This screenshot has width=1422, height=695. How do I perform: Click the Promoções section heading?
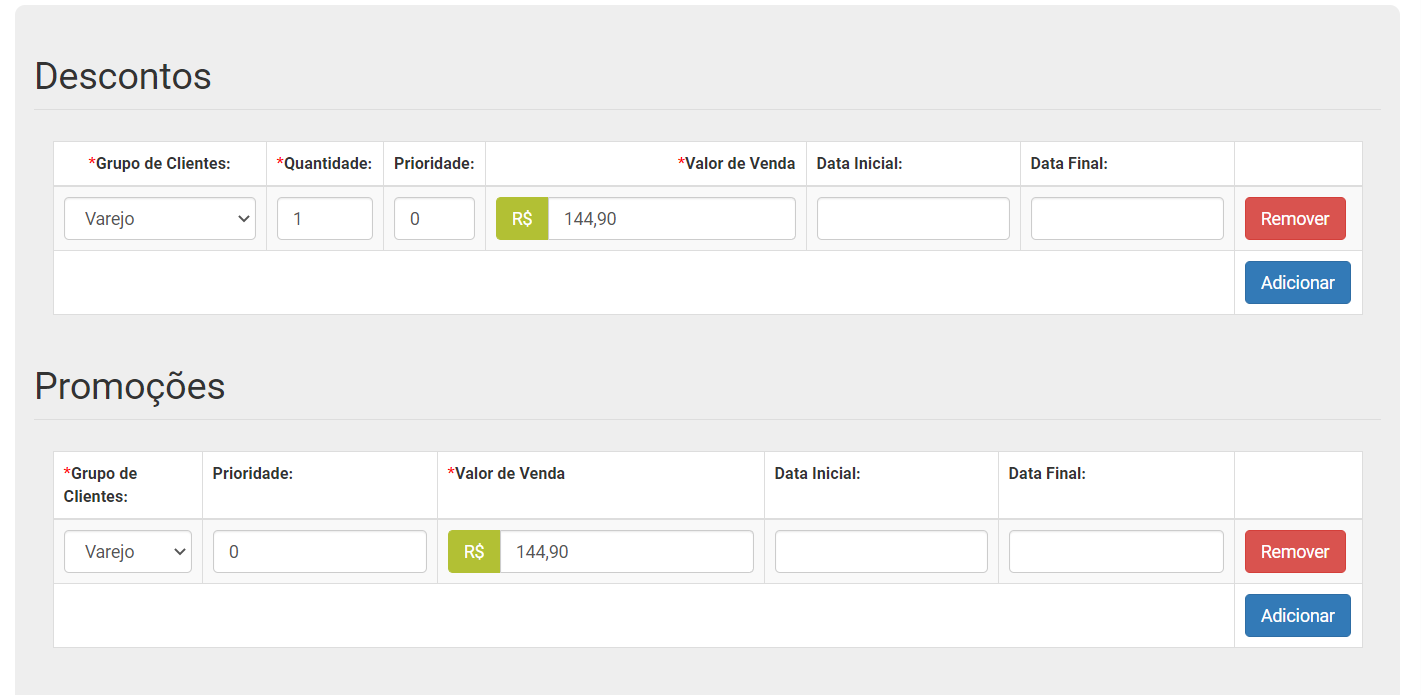130,387
